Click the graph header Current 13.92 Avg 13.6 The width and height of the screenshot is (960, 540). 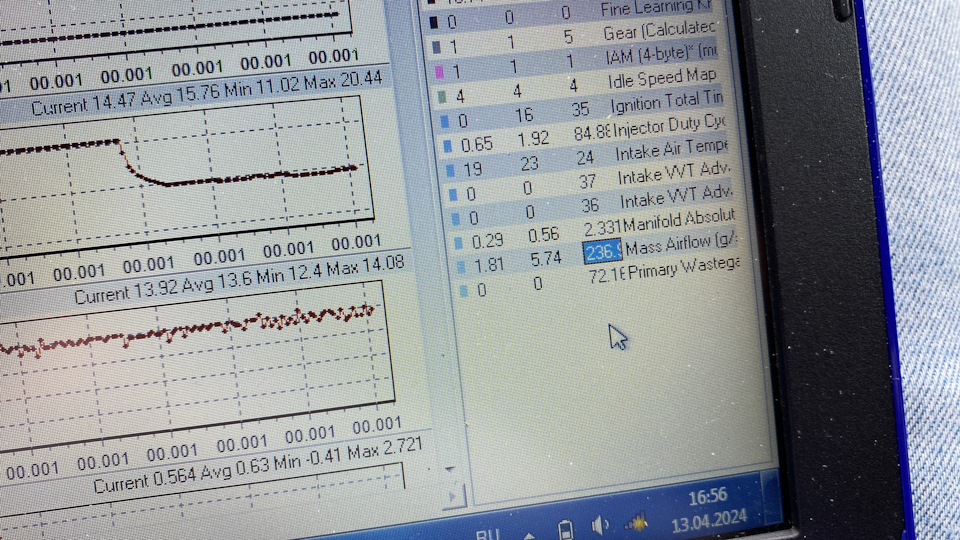click(239, 279)
